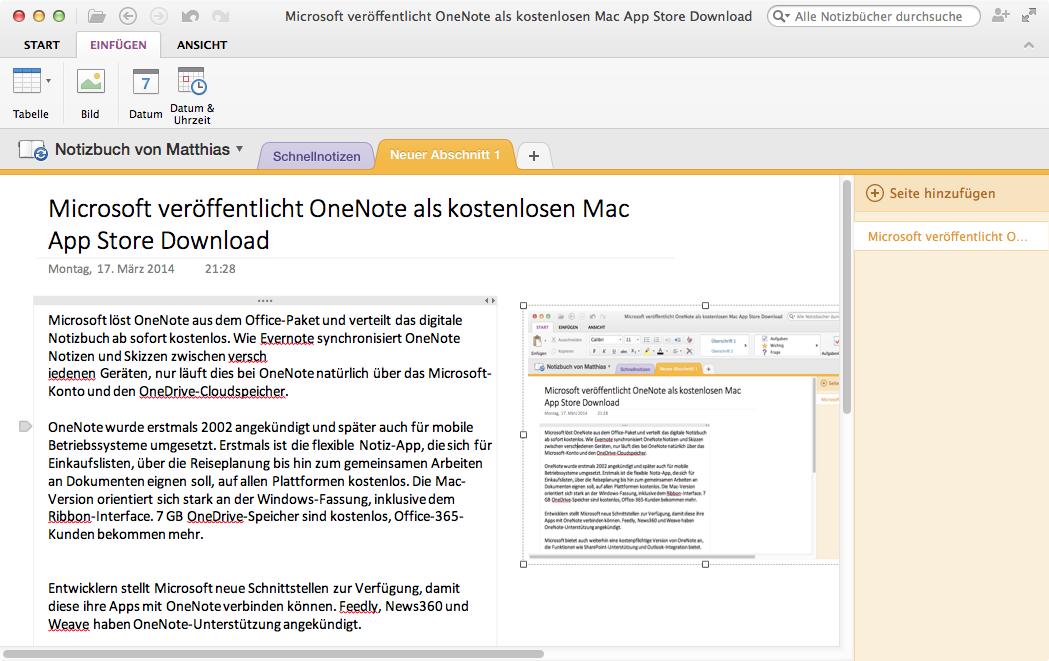Collapse the ribbon with the chevron
Viewport: 1049px width, 661px height.
click(x=1029, y=45)
